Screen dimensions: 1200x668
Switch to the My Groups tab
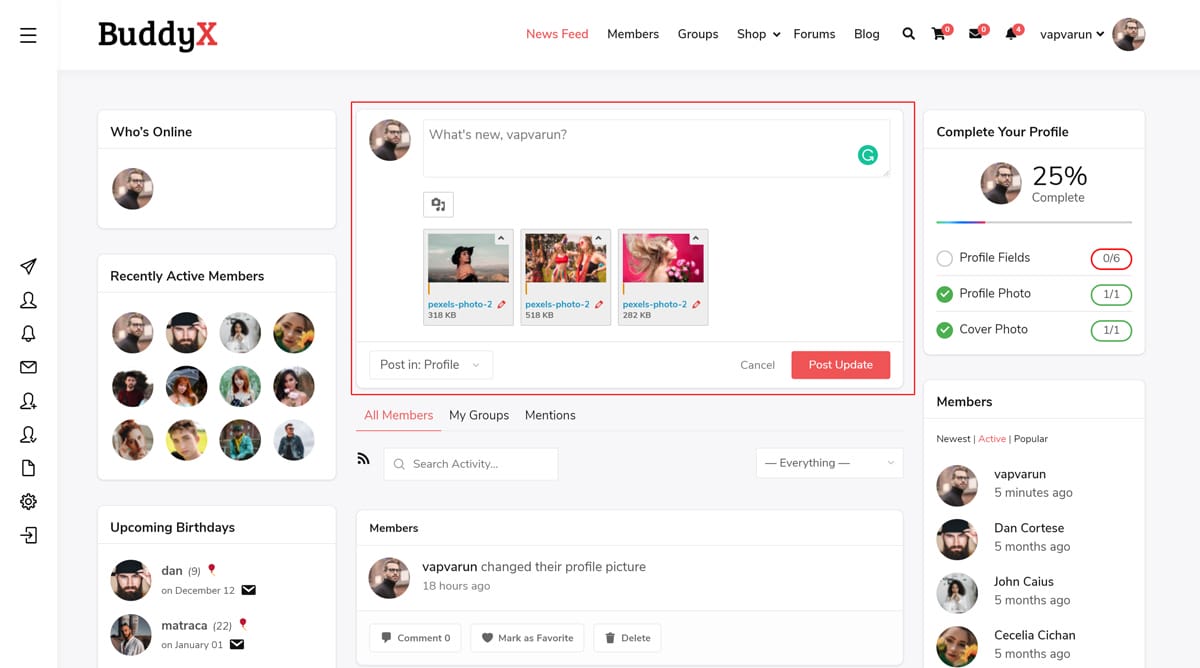(479, 415)
